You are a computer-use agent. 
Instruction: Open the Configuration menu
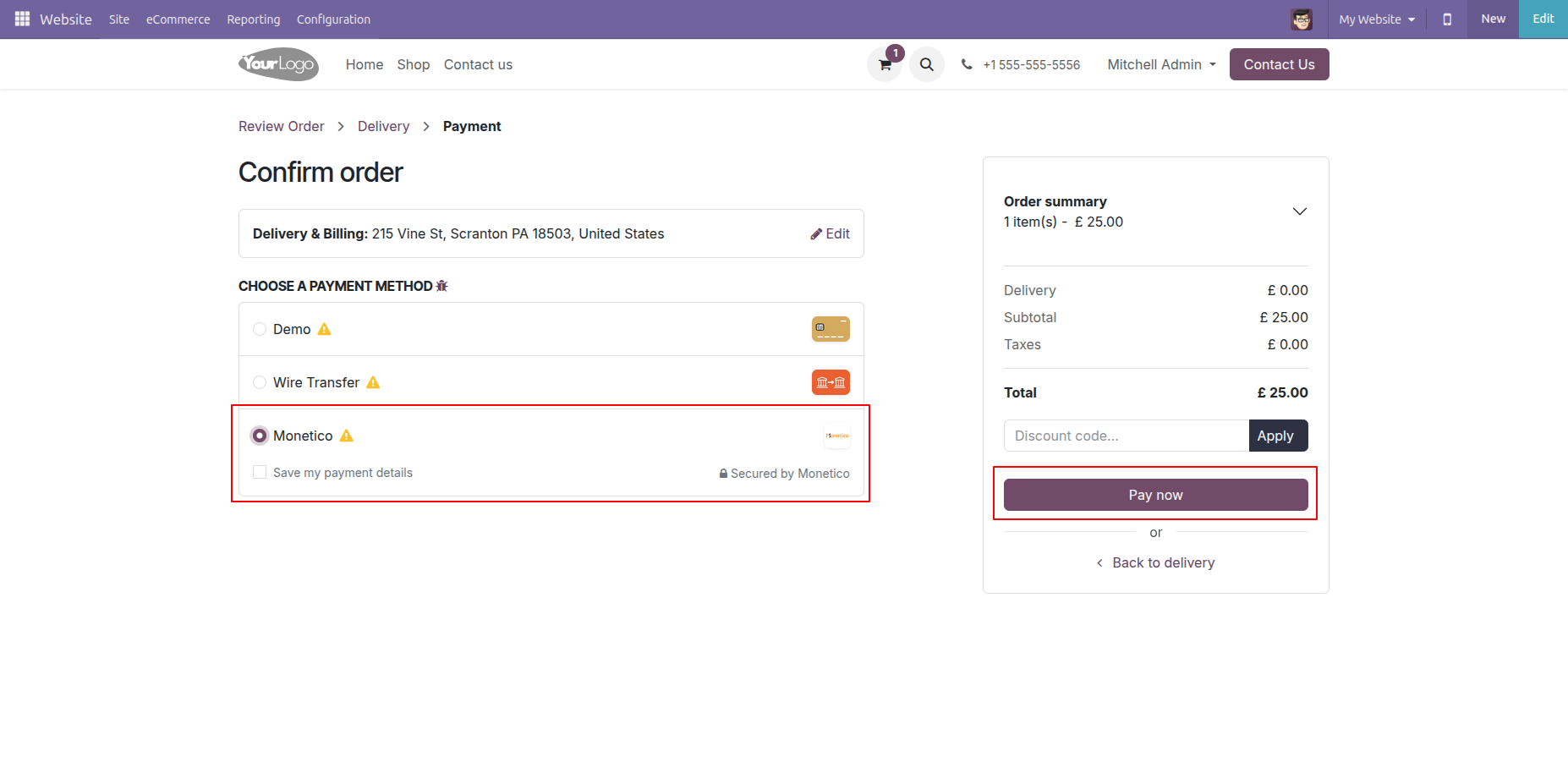pos(333,19)
